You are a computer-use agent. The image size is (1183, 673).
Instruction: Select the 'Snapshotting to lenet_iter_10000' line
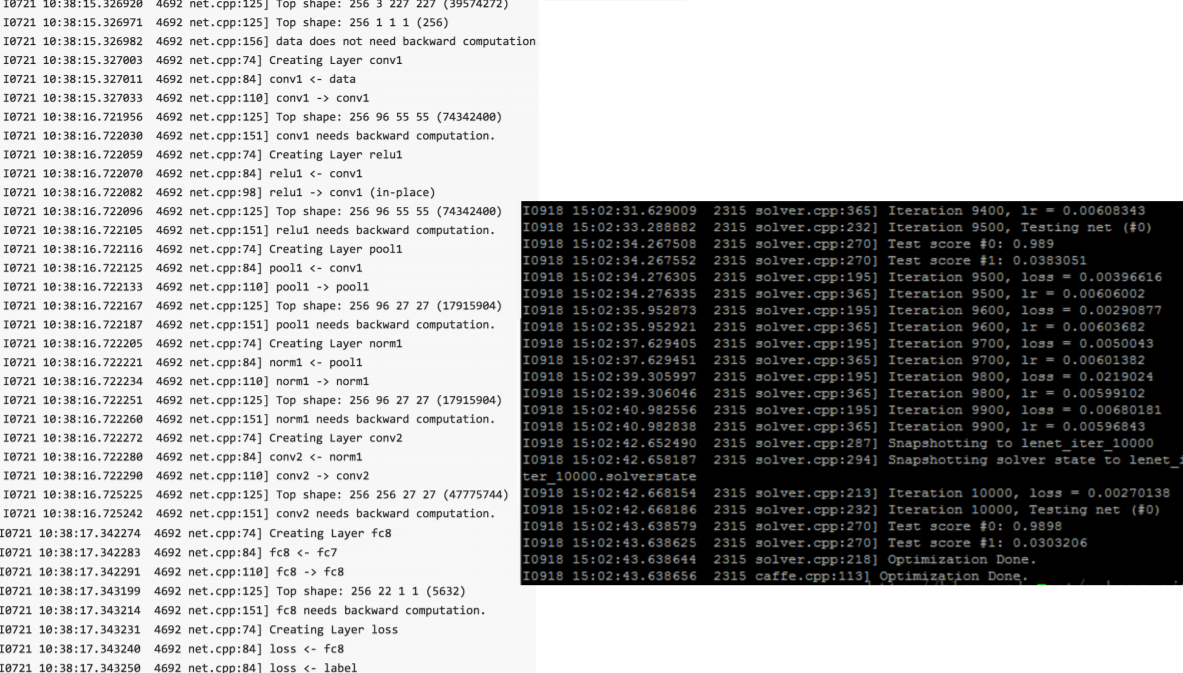tap(838, 443)
